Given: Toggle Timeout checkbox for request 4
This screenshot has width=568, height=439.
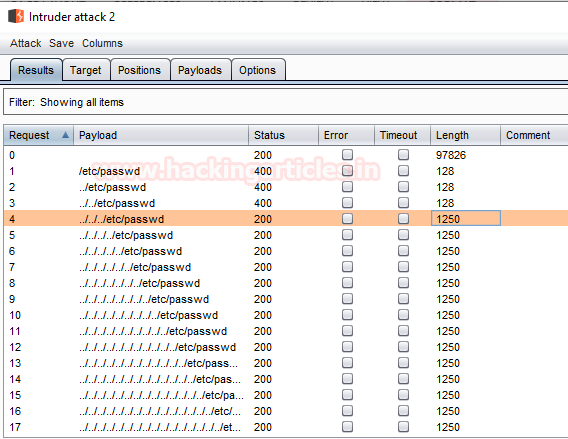Looking at the screenshot, I should click(x=403, y=218).
